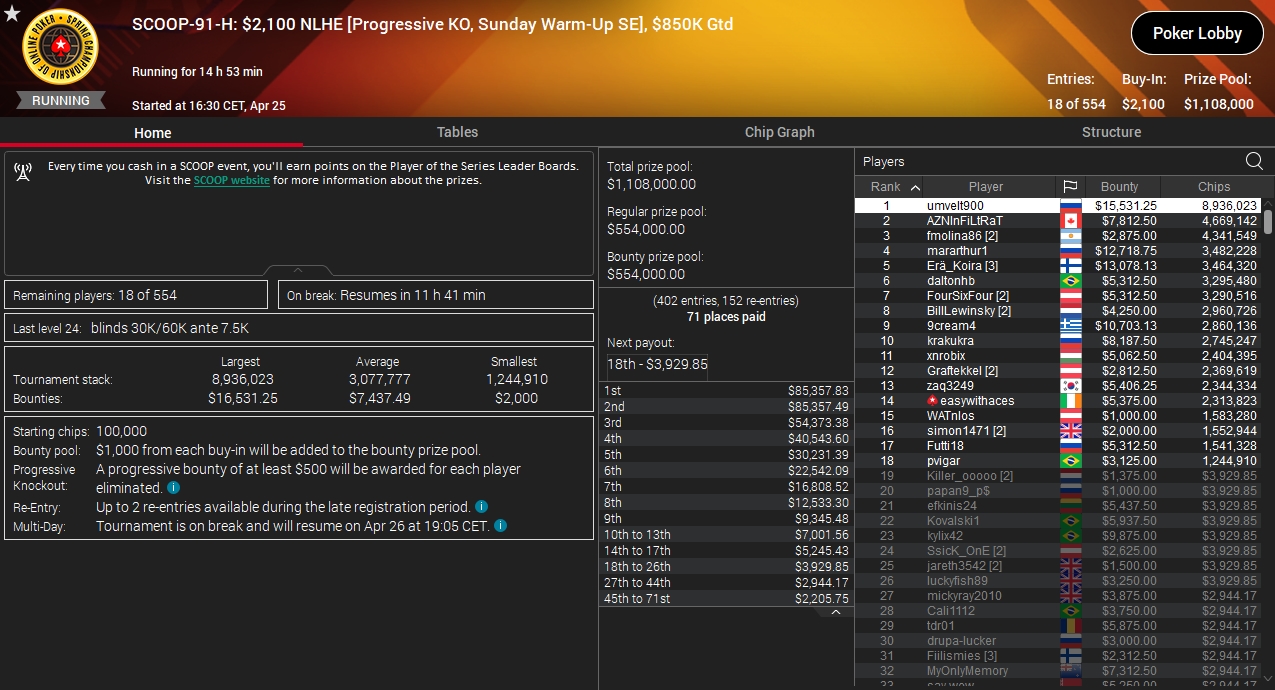1275x690 pixels.
Task: Click the On break resumes countdown box
Action: coord(435,295)
